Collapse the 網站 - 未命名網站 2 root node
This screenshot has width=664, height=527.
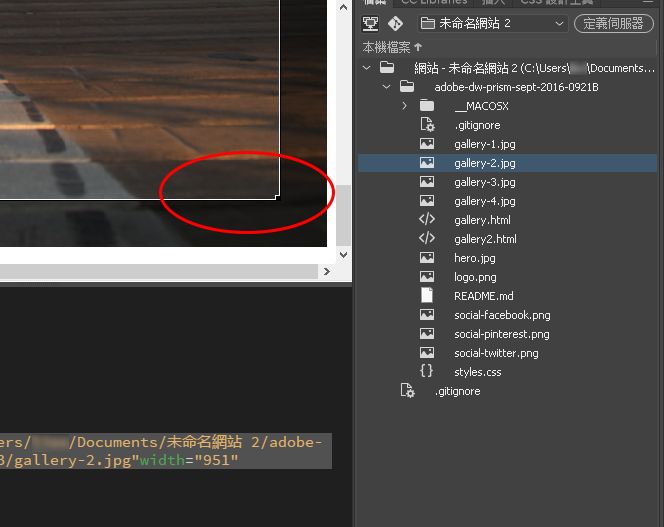[367, 68]
